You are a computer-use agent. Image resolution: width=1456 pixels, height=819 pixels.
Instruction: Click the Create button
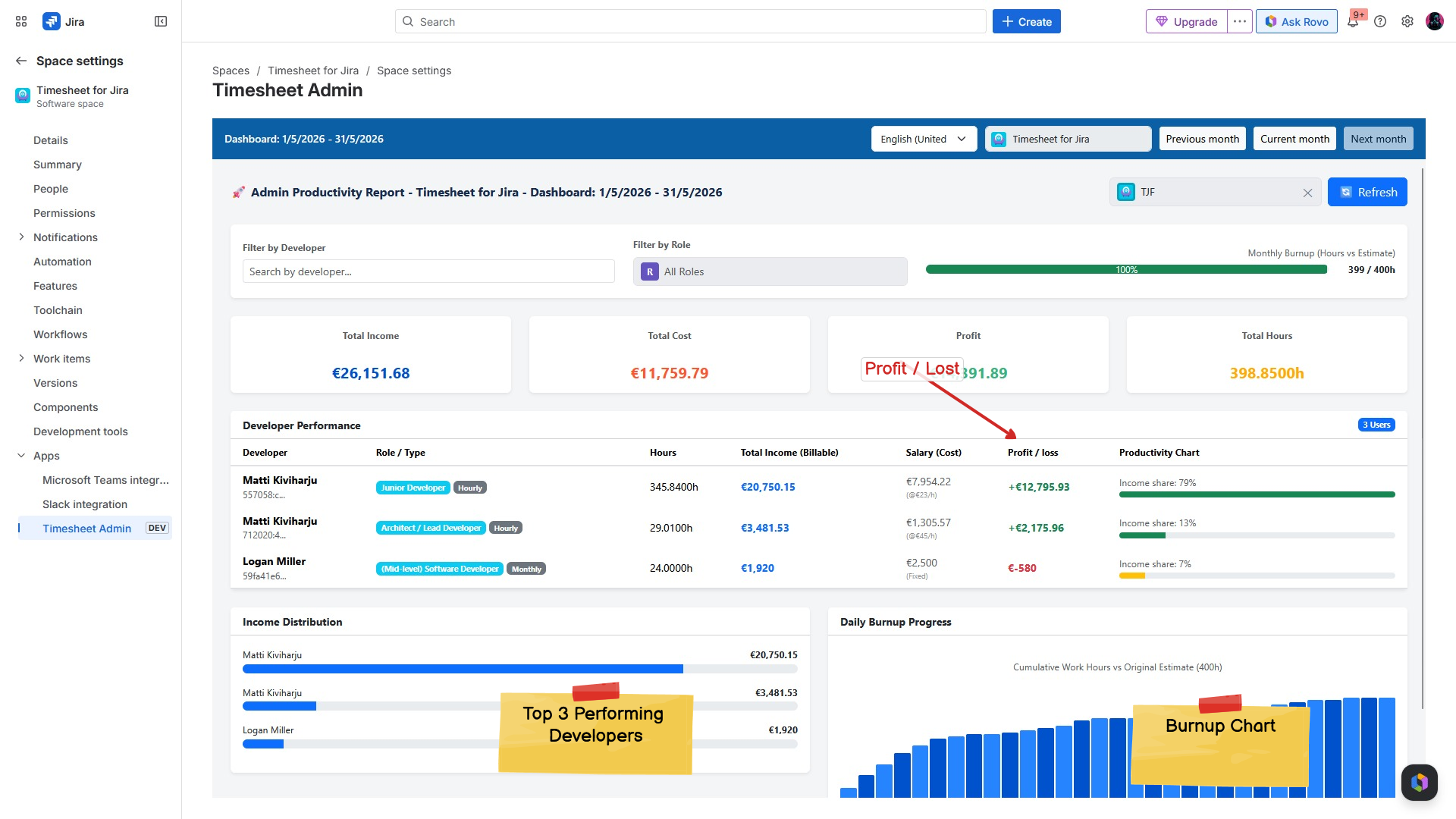tap(1027, 21)
